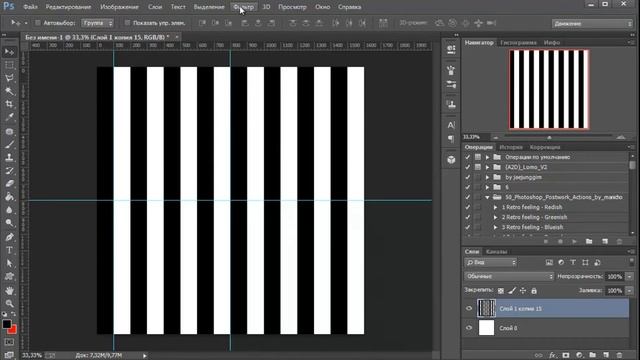The height and width of the screenshot is (360, 640).
Task: Select the Rectangular Marquee tool
Action: (x=9, y=65)
